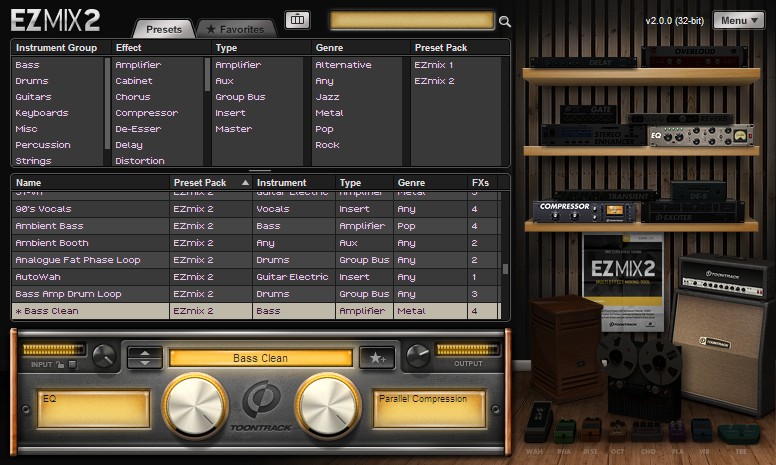Choose the EZmix 1 preset pack
Image resolution: width=776 pixels, height=465 pixels.
[x=434, y=65]
